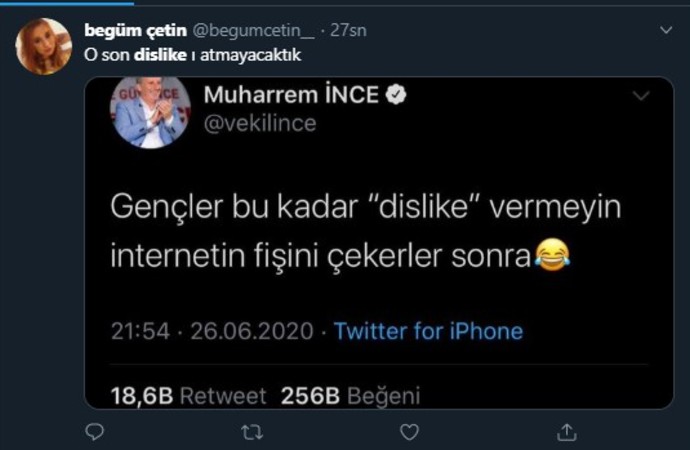Retweet begüm çetin's tweet
This screenshot has width=690, height=450.
click(x=253, y=432)
